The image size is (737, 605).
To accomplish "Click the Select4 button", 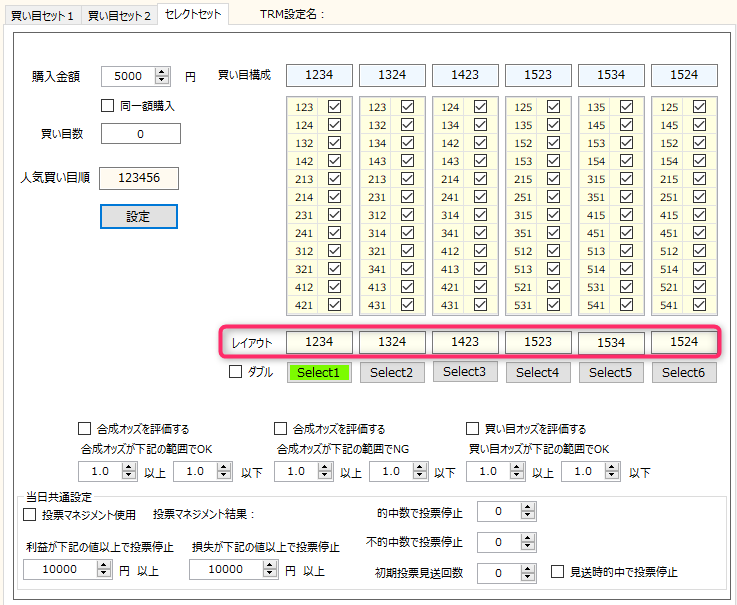I will (x=538, y=372).
